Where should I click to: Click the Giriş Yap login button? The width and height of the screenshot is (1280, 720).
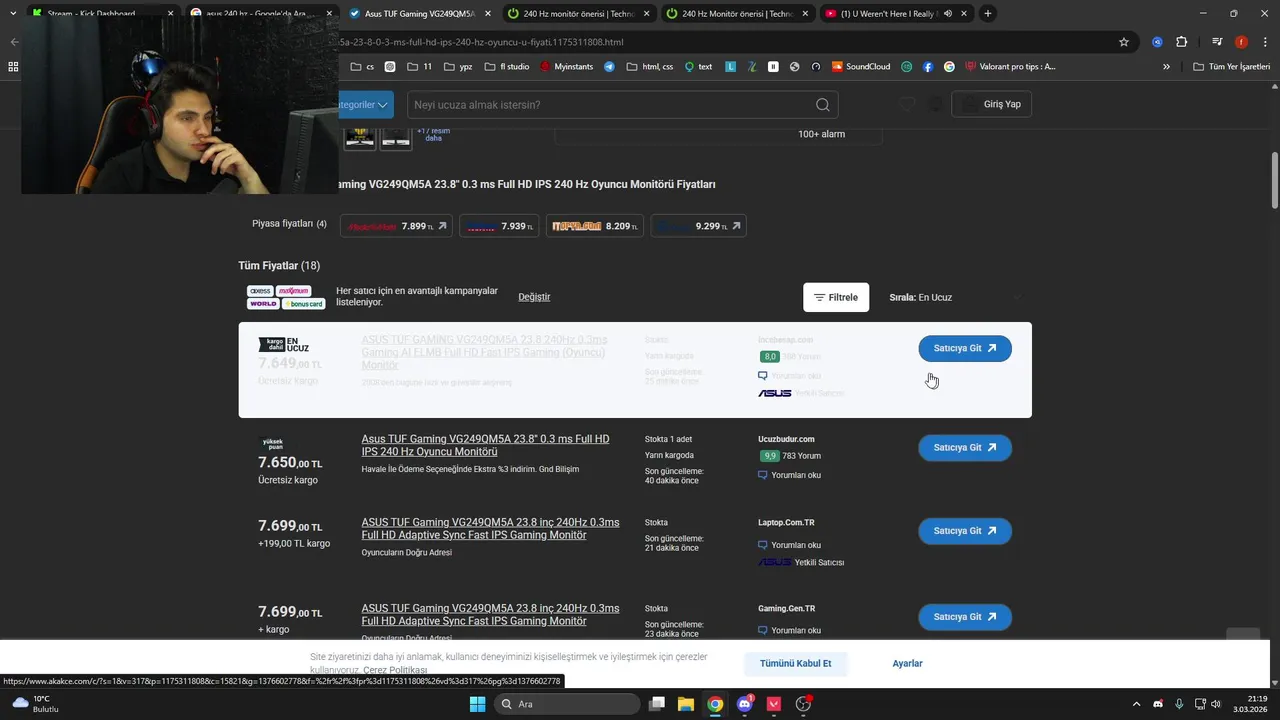pos(991,104)
